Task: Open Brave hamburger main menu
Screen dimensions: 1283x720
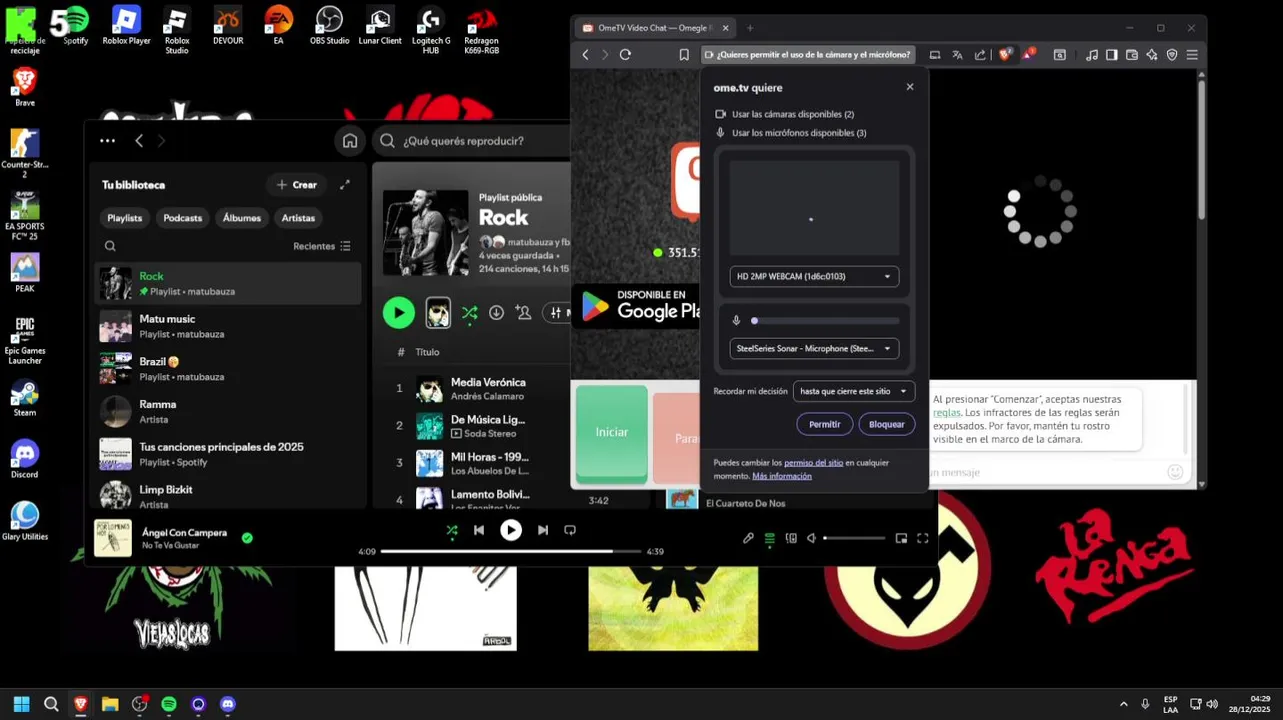Action: click(x=1192, y=55)
